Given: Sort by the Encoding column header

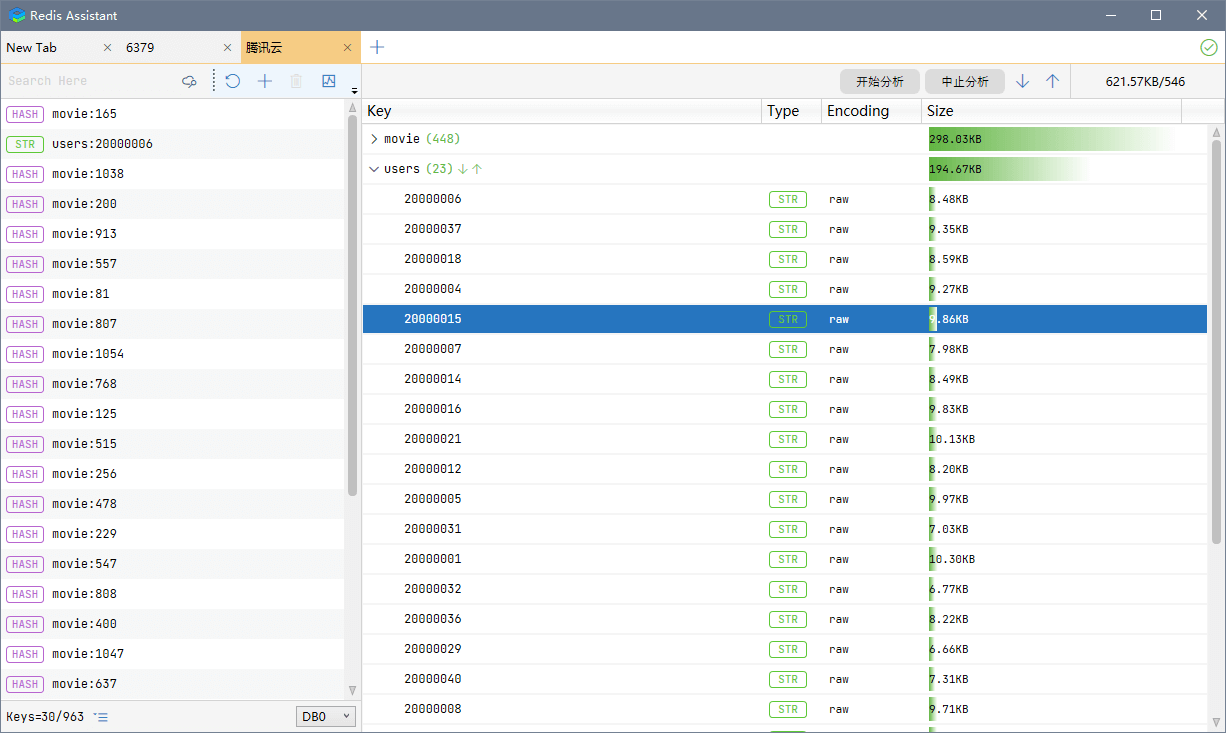Looking at the screenshot, I should [x=872, y=111].
